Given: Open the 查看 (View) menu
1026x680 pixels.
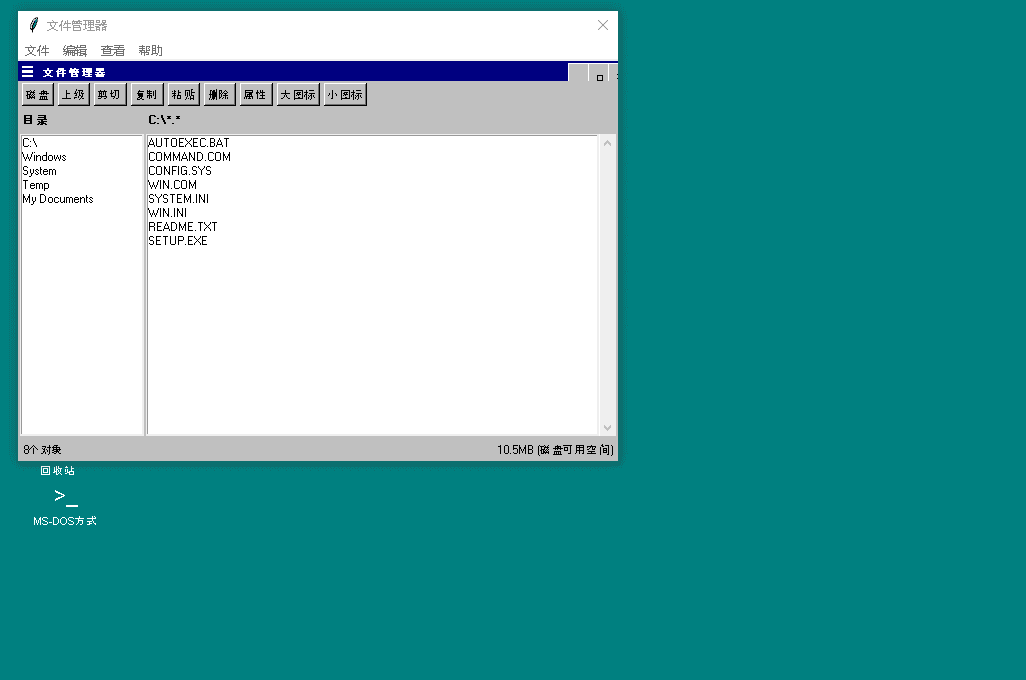Looking at the screenshot, I should coord(113,51).
